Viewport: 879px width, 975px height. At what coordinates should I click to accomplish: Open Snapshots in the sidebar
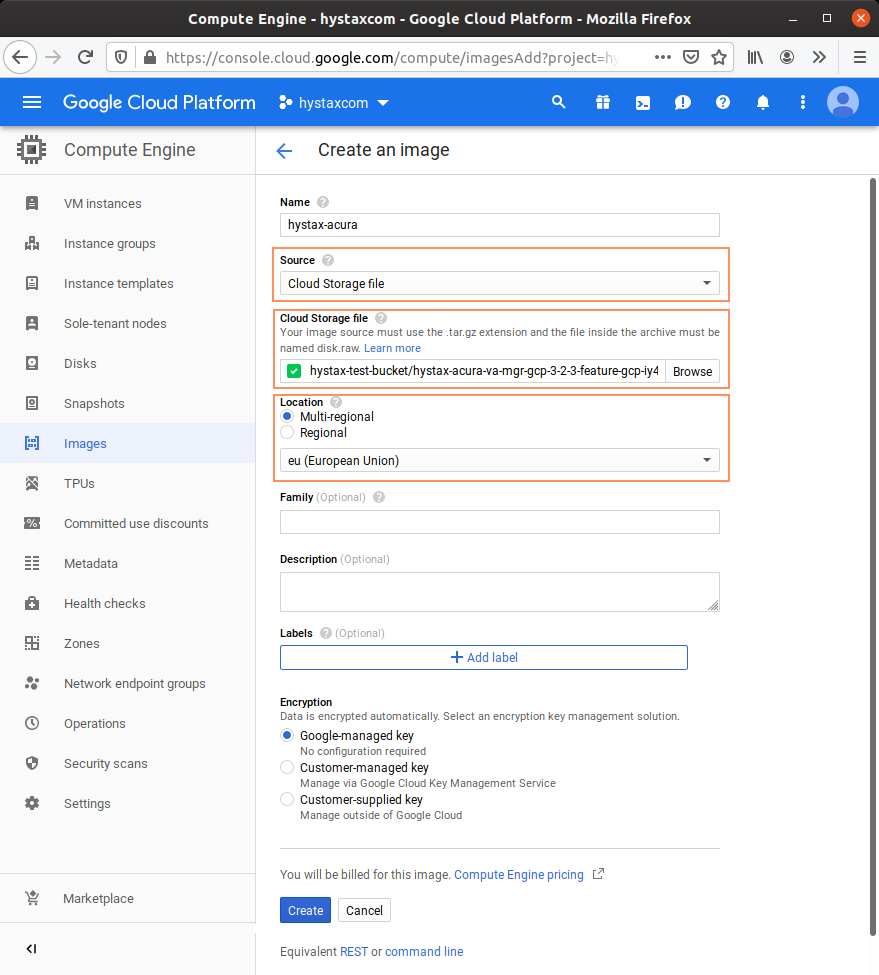tap(94, 404)
